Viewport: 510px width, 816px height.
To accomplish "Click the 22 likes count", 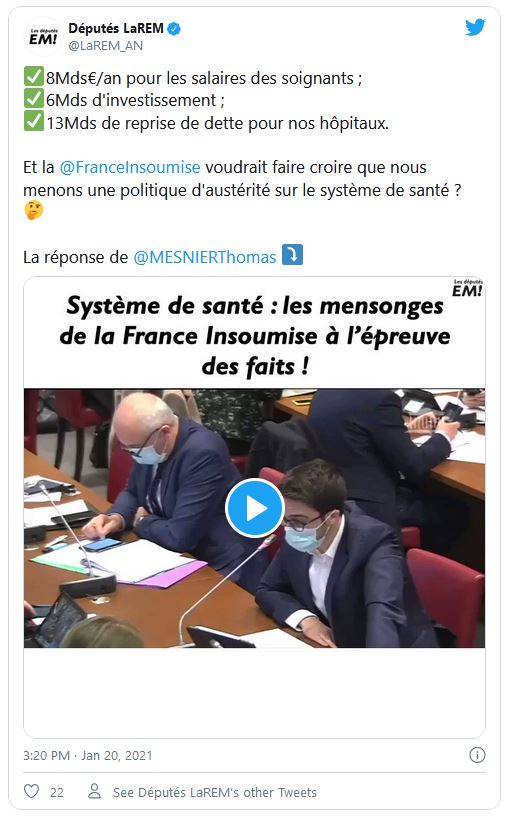I will point(57,792).
